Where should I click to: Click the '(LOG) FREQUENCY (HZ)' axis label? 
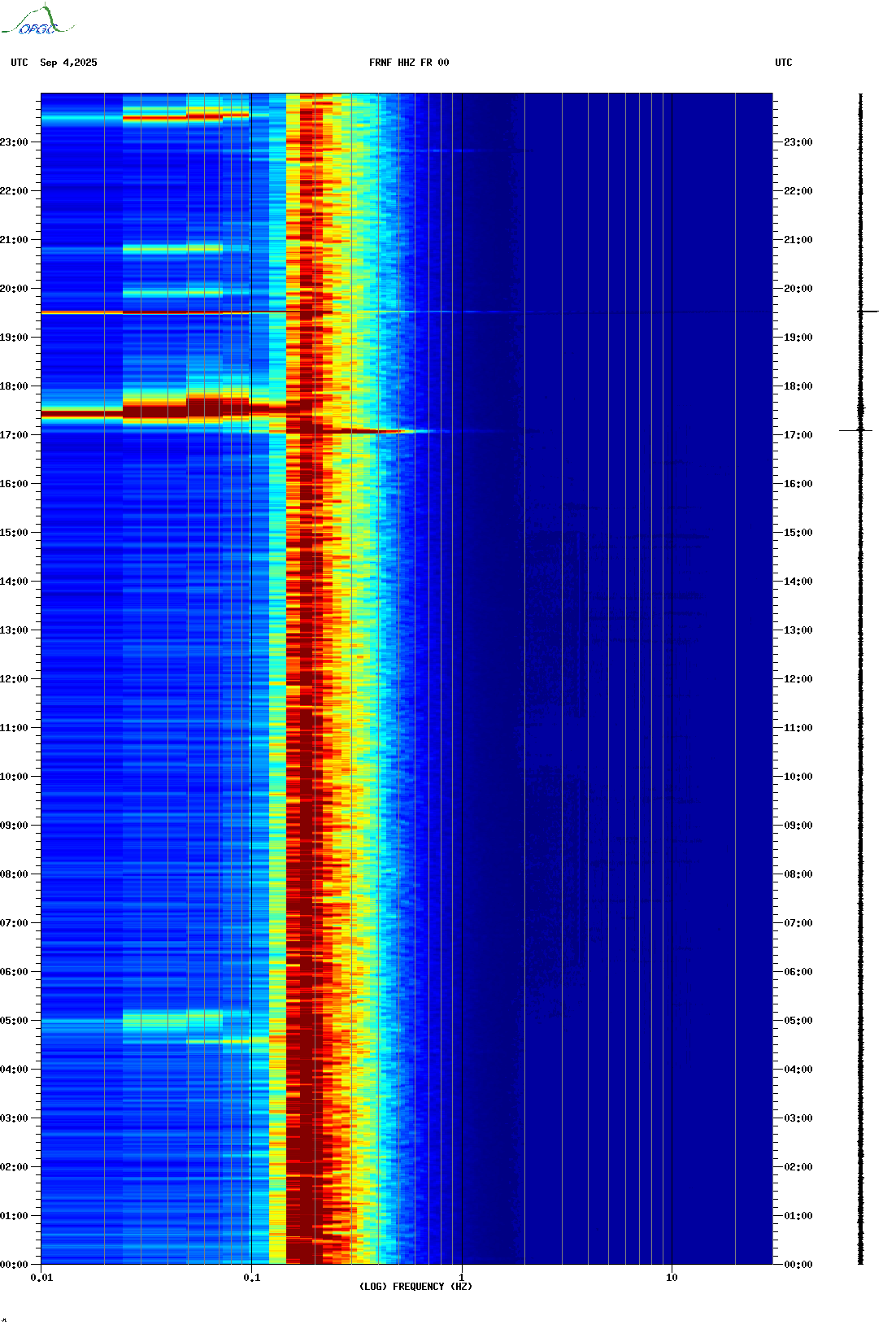pyautogui.click(x=415, y=1287)
